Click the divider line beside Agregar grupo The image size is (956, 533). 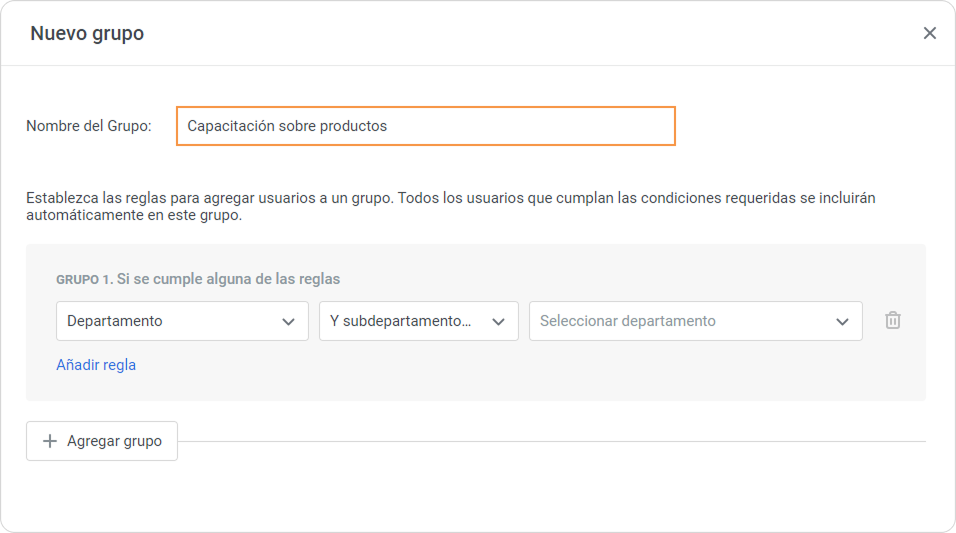coord(550,441)
